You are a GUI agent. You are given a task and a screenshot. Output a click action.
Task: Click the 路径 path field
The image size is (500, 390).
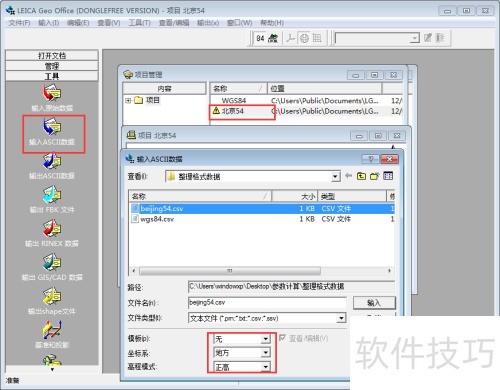click(291, 287)
